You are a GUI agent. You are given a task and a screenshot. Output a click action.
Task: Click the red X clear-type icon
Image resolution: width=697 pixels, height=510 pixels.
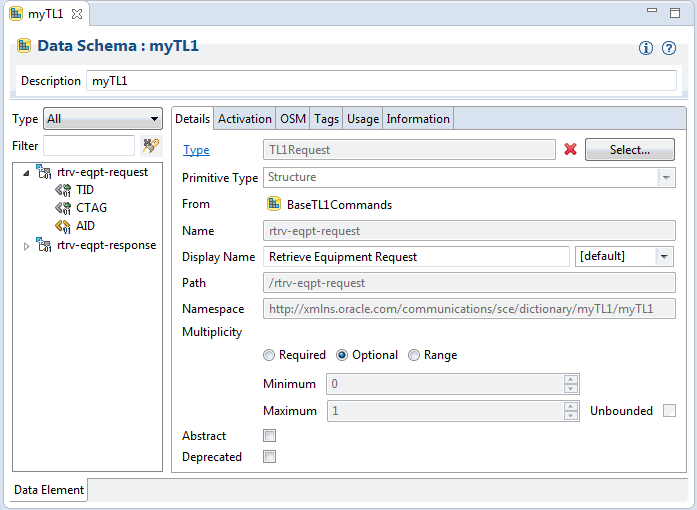click(x=570, y=149)
